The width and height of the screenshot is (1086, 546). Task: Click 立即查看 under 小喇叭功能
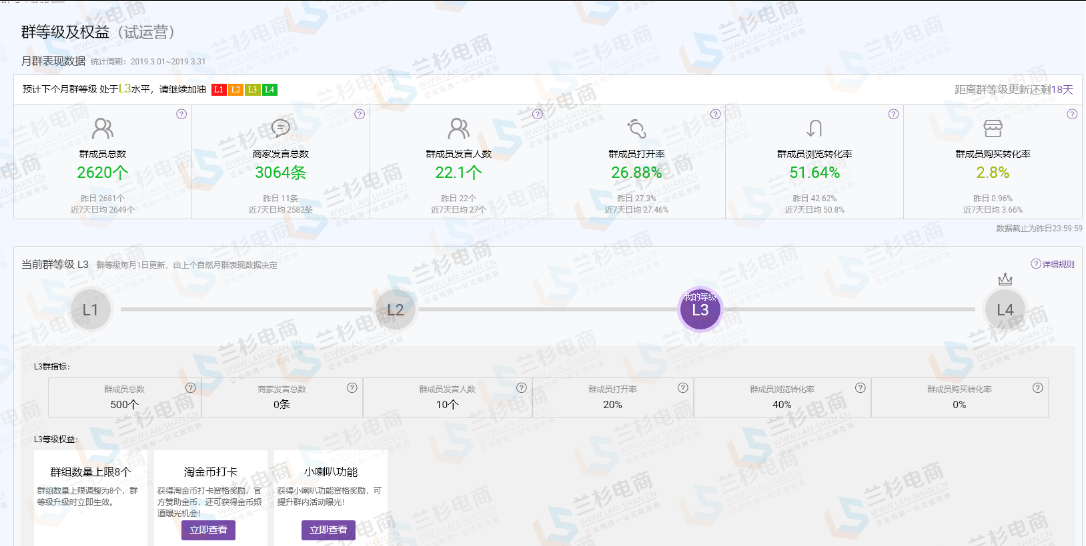328,530
